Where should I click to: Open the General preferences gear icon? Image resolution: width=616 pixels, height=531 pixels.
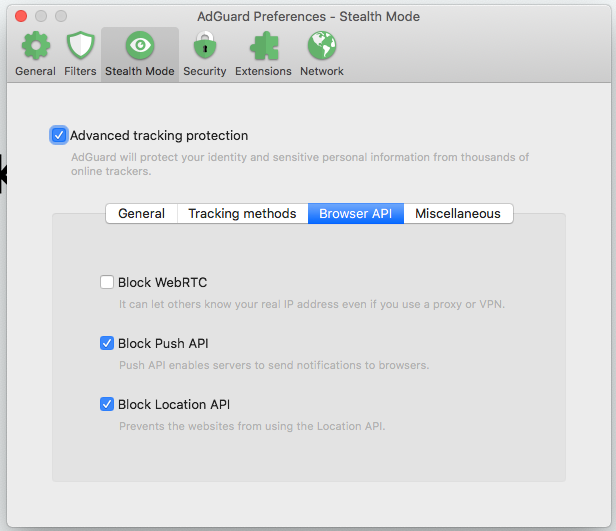35,46
